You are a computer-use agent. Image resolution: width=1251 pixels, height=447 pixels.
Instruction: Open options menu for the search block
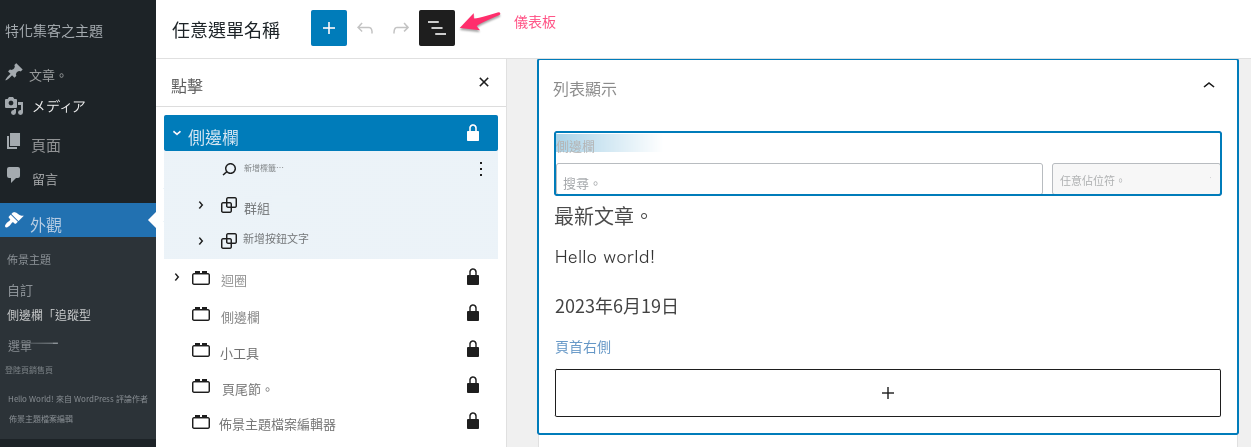pos(481,169)
